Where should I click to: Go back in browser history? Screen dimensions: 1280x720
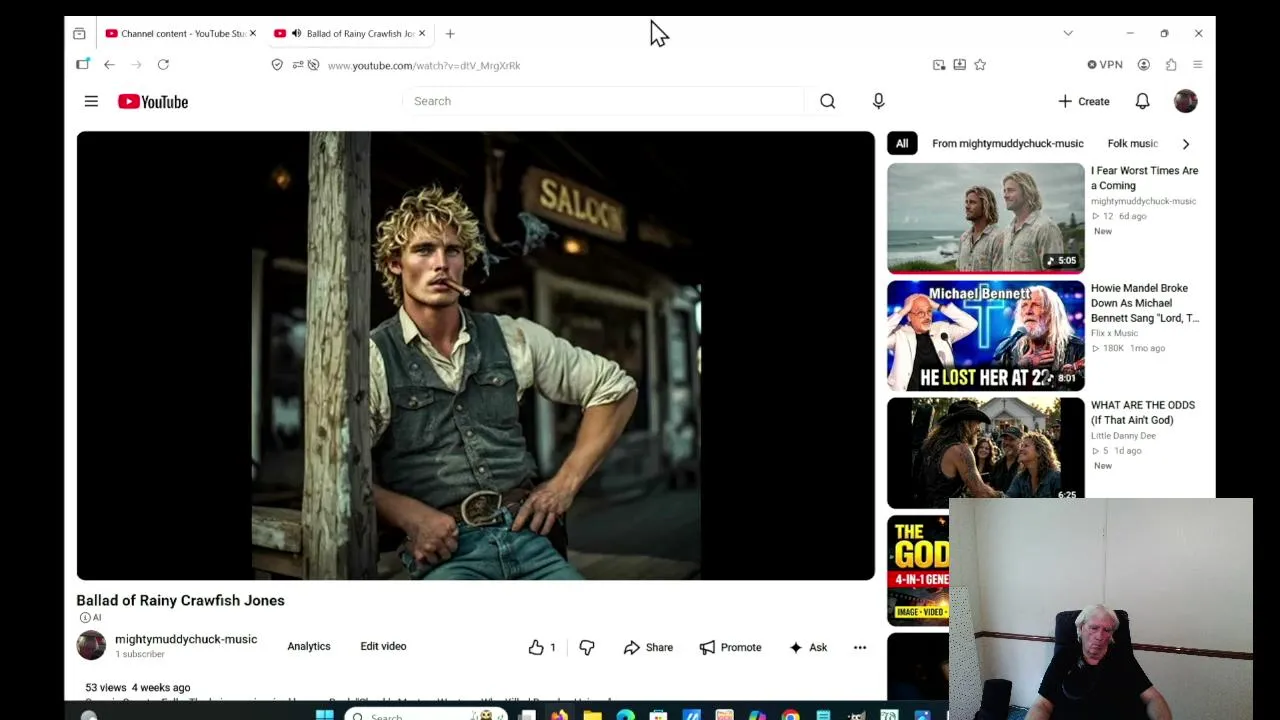point(109,65)
